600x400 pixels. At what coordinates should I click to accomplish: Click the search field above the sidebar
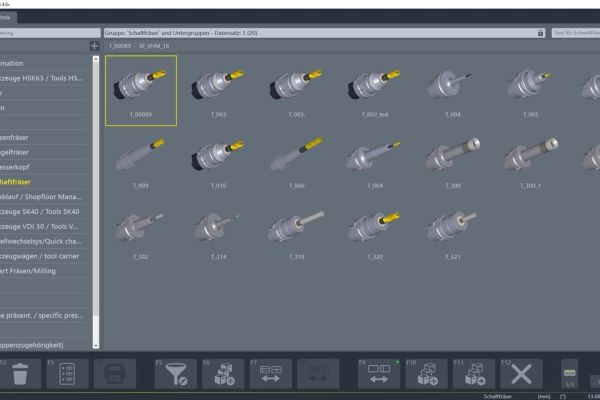point(50,33)
